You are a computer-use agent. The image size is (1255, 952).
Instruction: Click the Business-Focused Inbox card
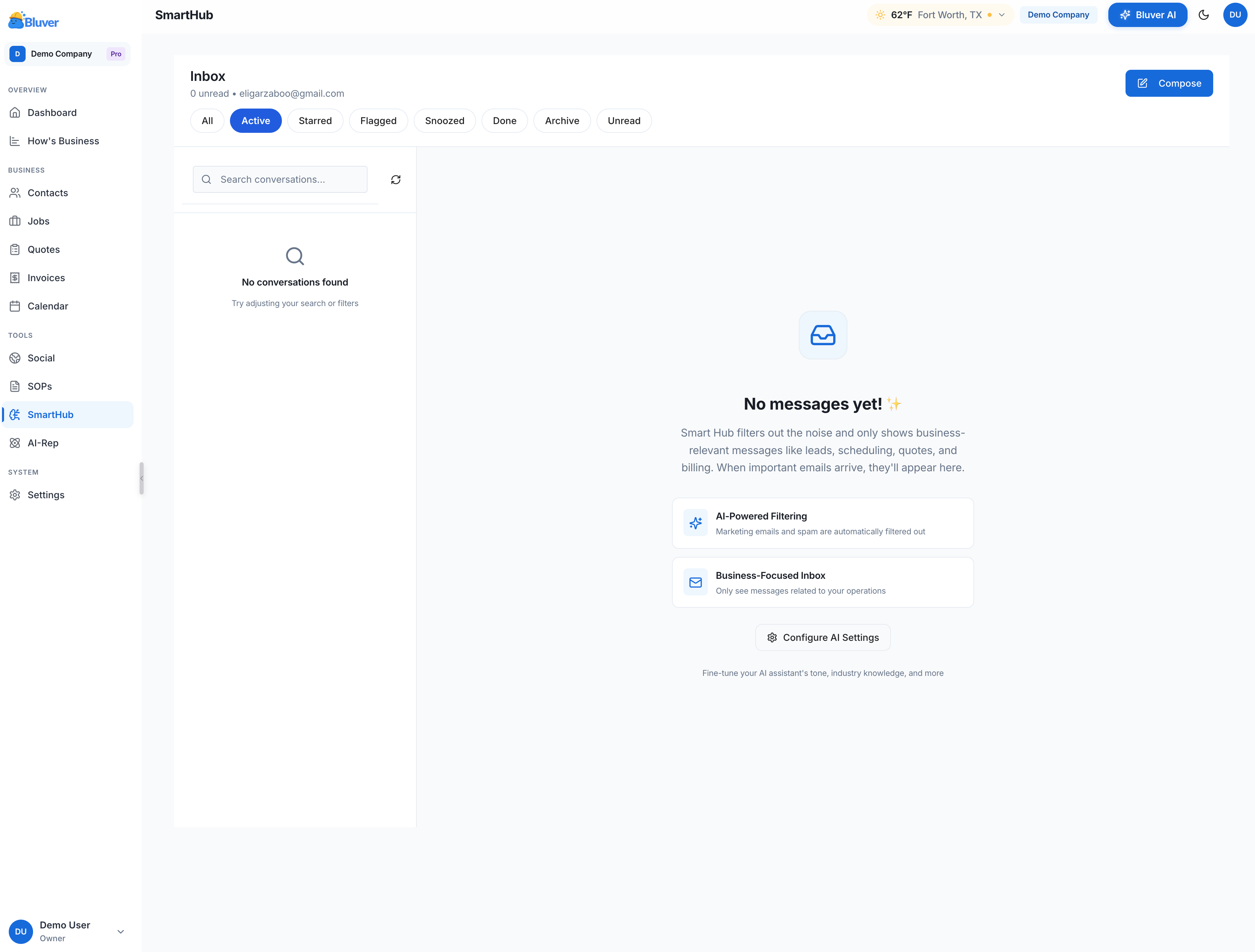click(823, 583)
